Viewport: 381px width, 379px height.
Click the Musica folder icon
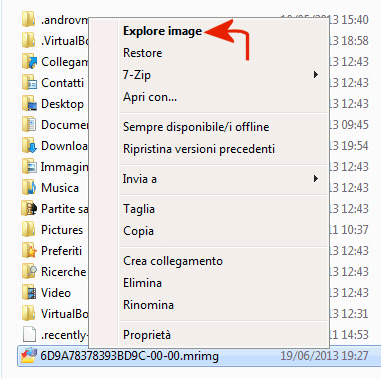click(29, 188)
